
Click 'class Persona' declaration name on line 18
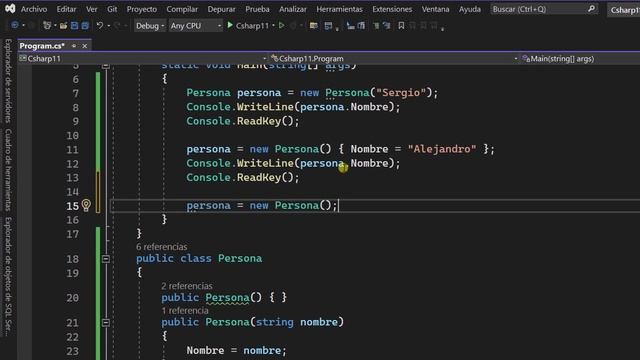[240, 258]
